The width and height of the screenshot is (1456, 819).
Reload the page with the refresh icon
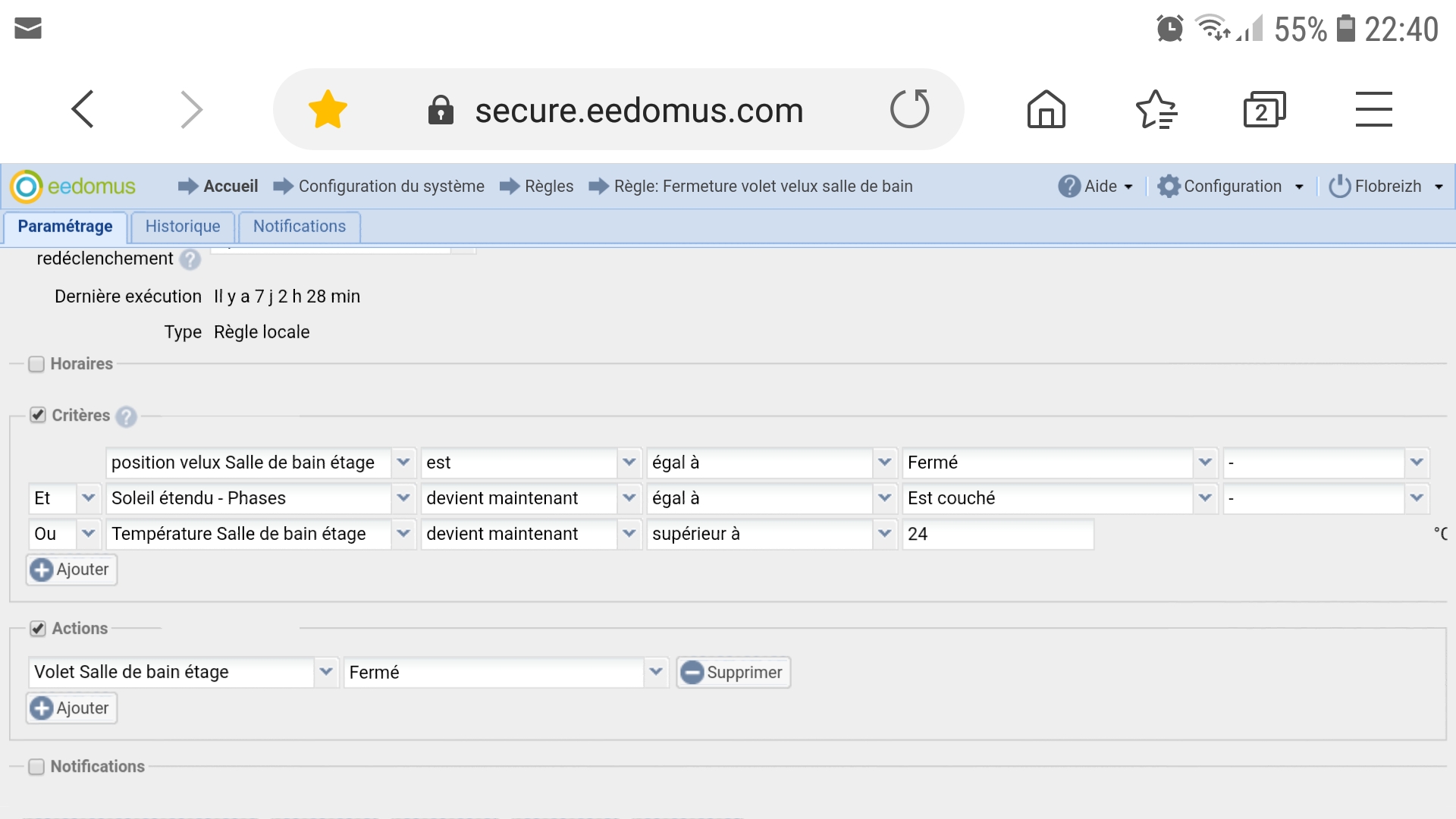click(x=910, y=108)
